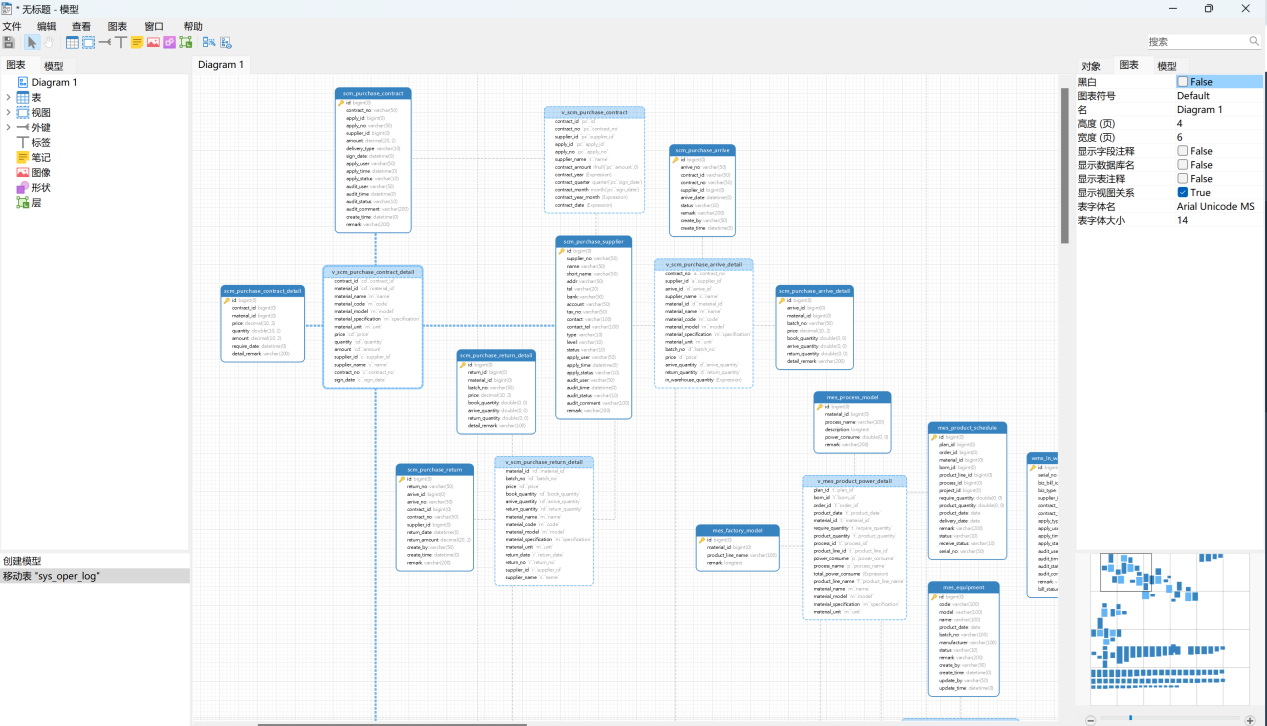Uncheck the 显示视图关系 checkbox

(x=1183, y=192)
